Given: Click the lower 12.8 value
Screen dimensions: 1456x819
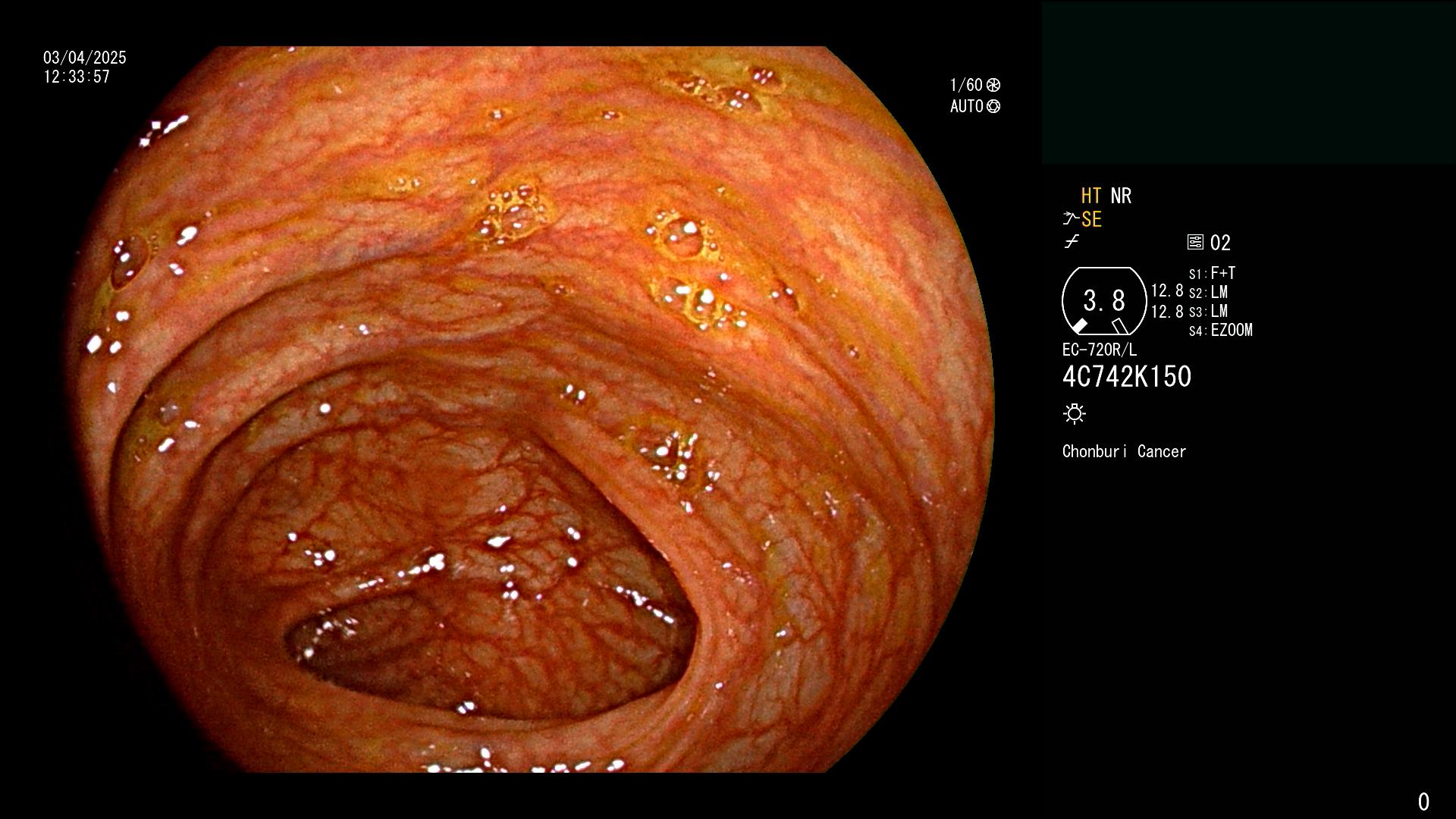Looking at the screenshot, I should coord(1167,312).
